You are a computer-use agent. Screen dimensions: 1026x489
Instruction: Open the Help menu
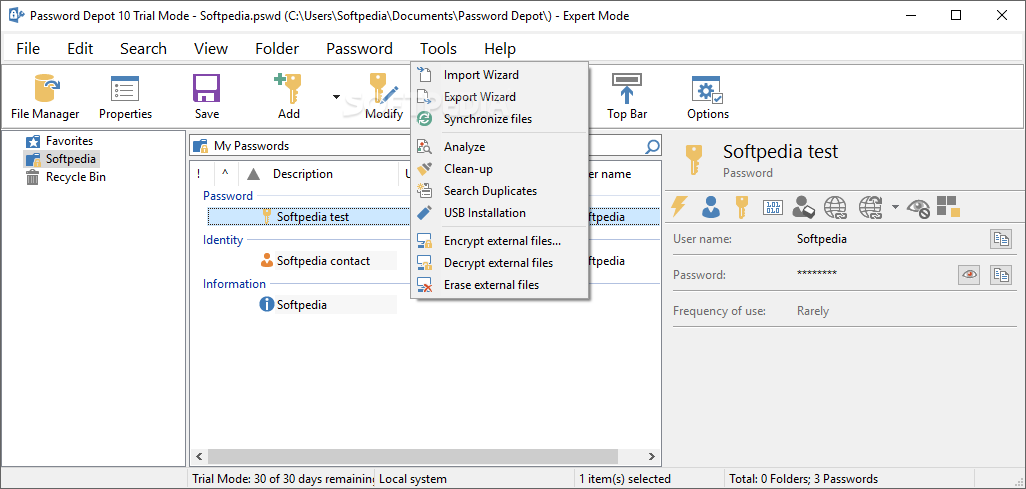coord(500,48)
